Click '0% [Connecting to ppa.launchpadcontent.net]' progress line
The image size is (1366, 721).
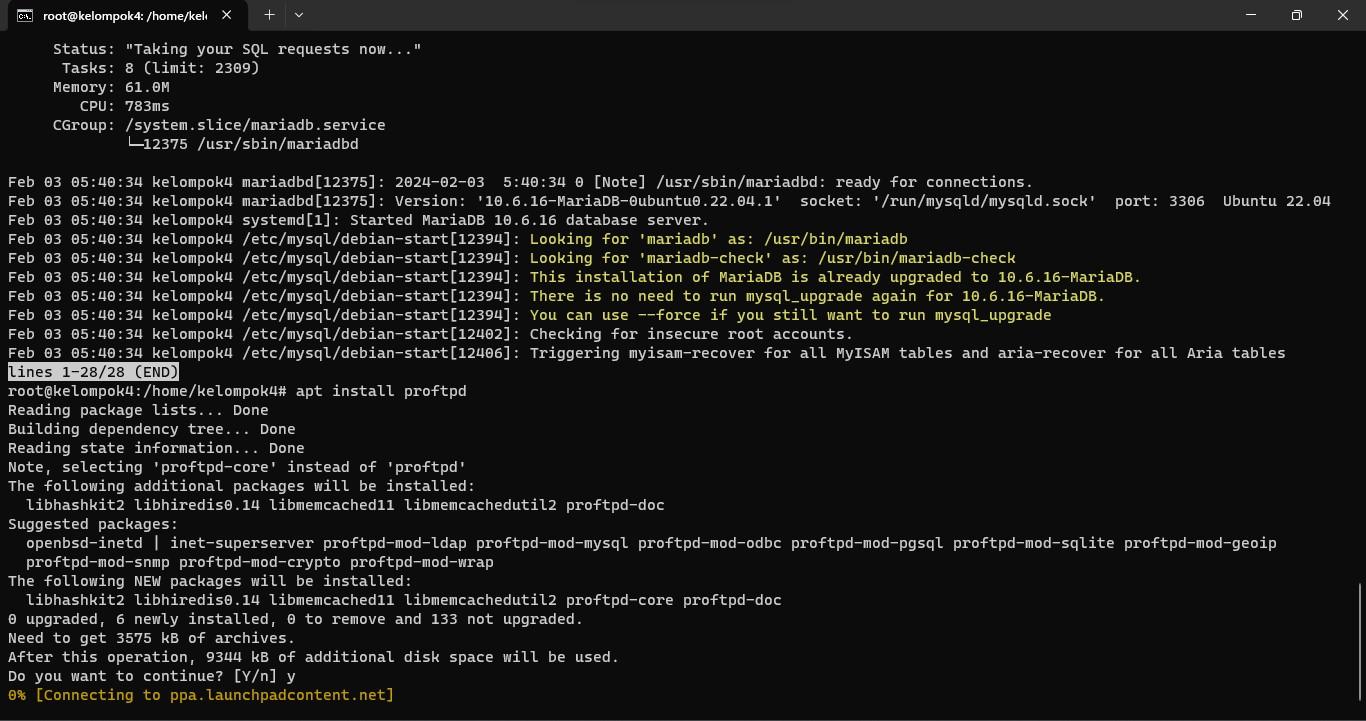pyautogui.click(x=201, y=695)
